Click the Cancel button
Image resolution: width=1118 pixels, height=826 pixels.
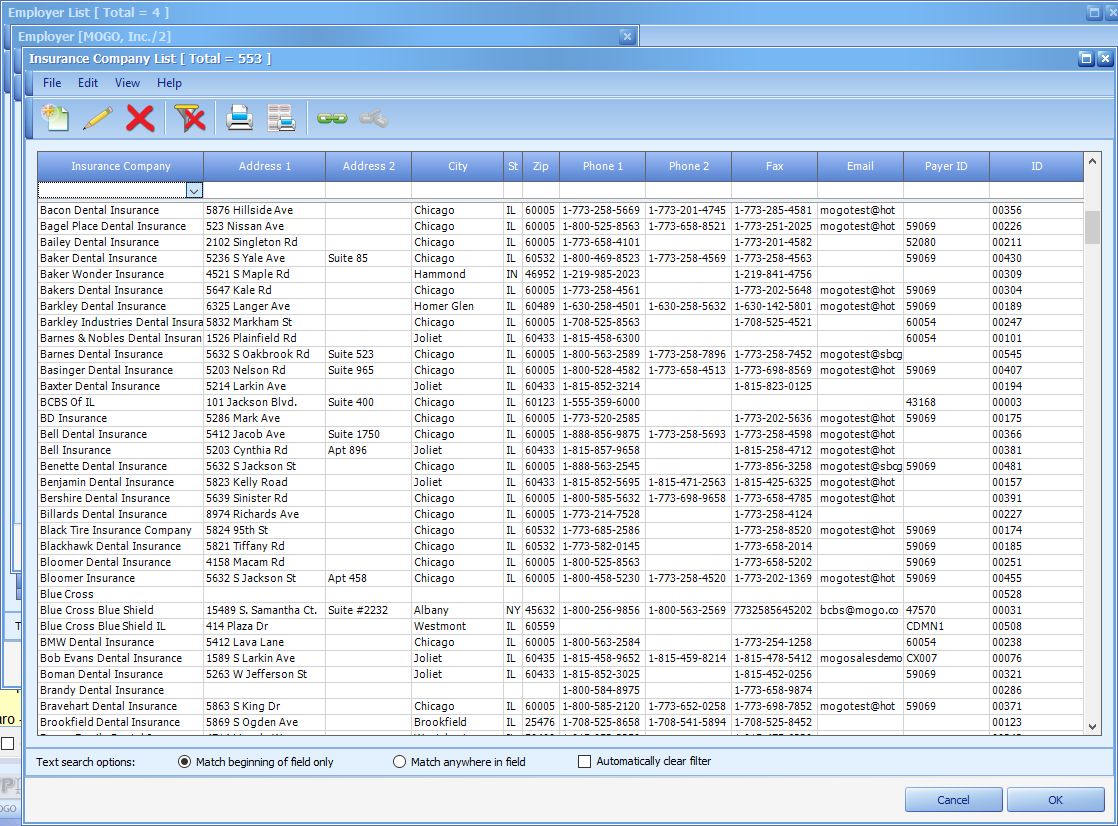pos(953,800)
